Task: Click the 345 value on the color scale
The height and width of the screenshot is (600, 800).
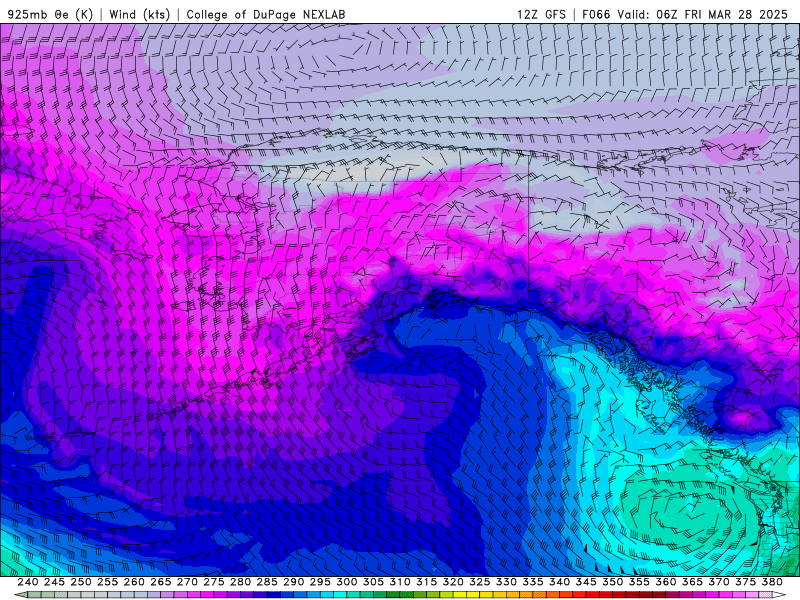Action: [585, 582]
